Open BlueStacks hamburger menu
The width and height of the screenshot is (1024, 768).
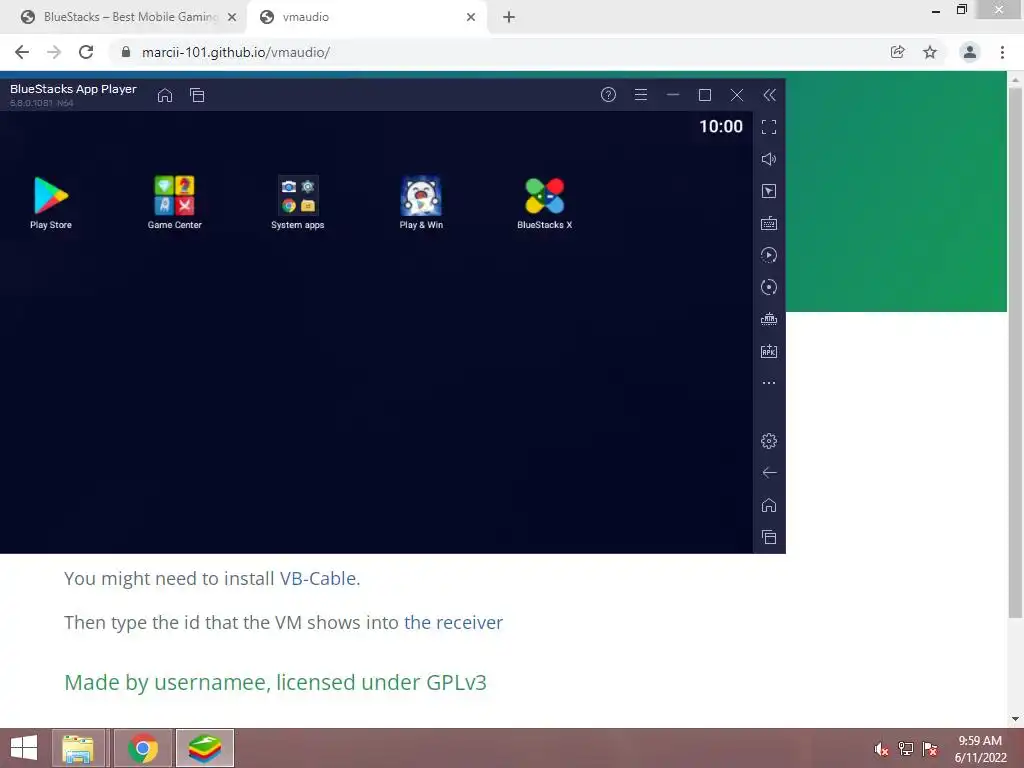click(641, 95)
